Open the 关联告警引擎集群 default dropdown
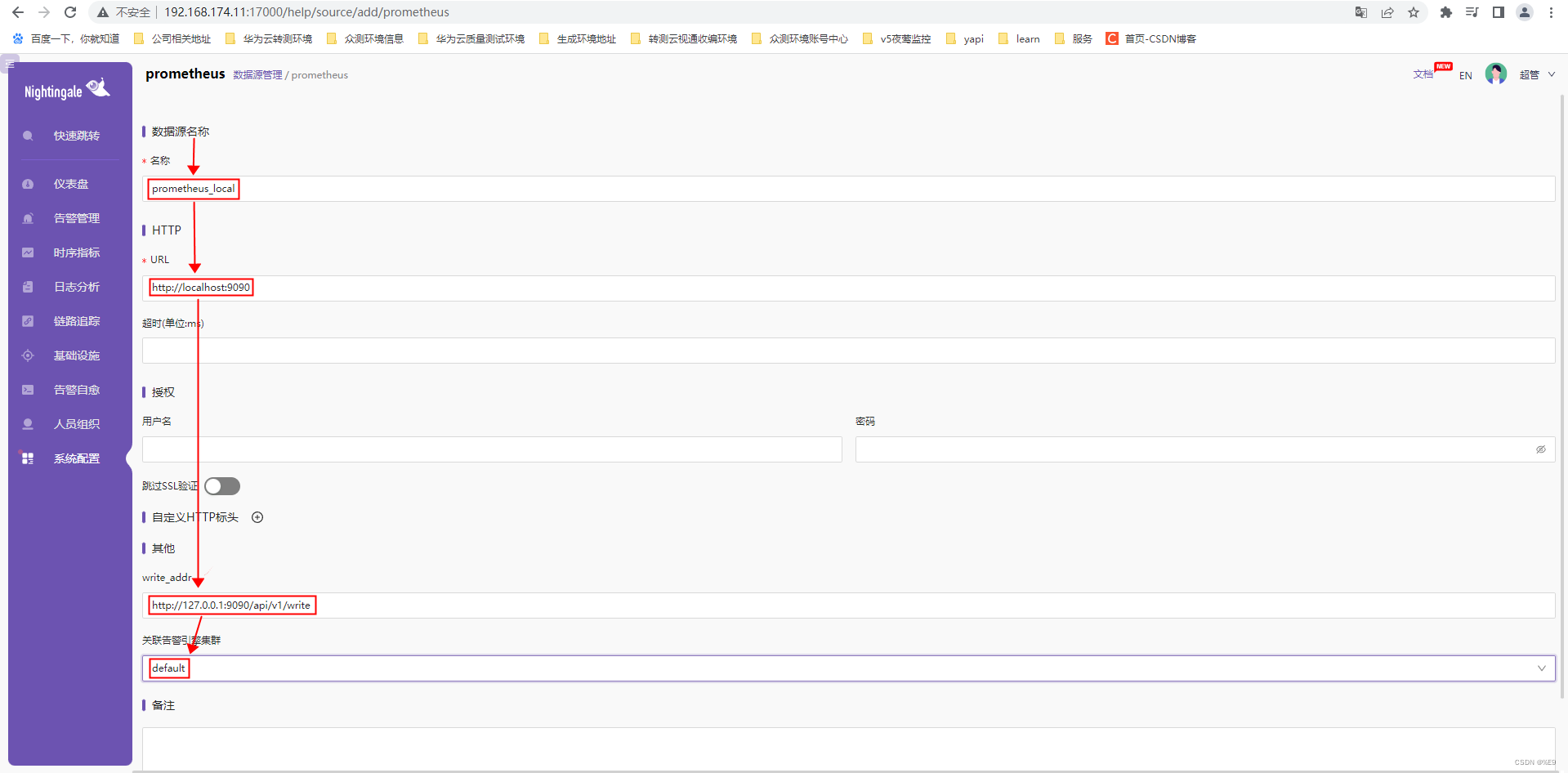Viewport: 1568px width, 773px height. pos(848,668)
